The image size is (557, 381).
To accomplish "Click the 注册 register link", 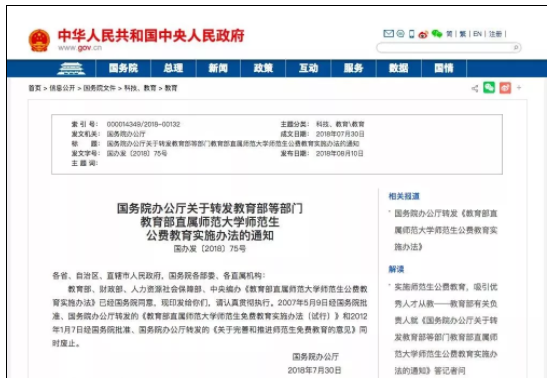I will point(496,34).
